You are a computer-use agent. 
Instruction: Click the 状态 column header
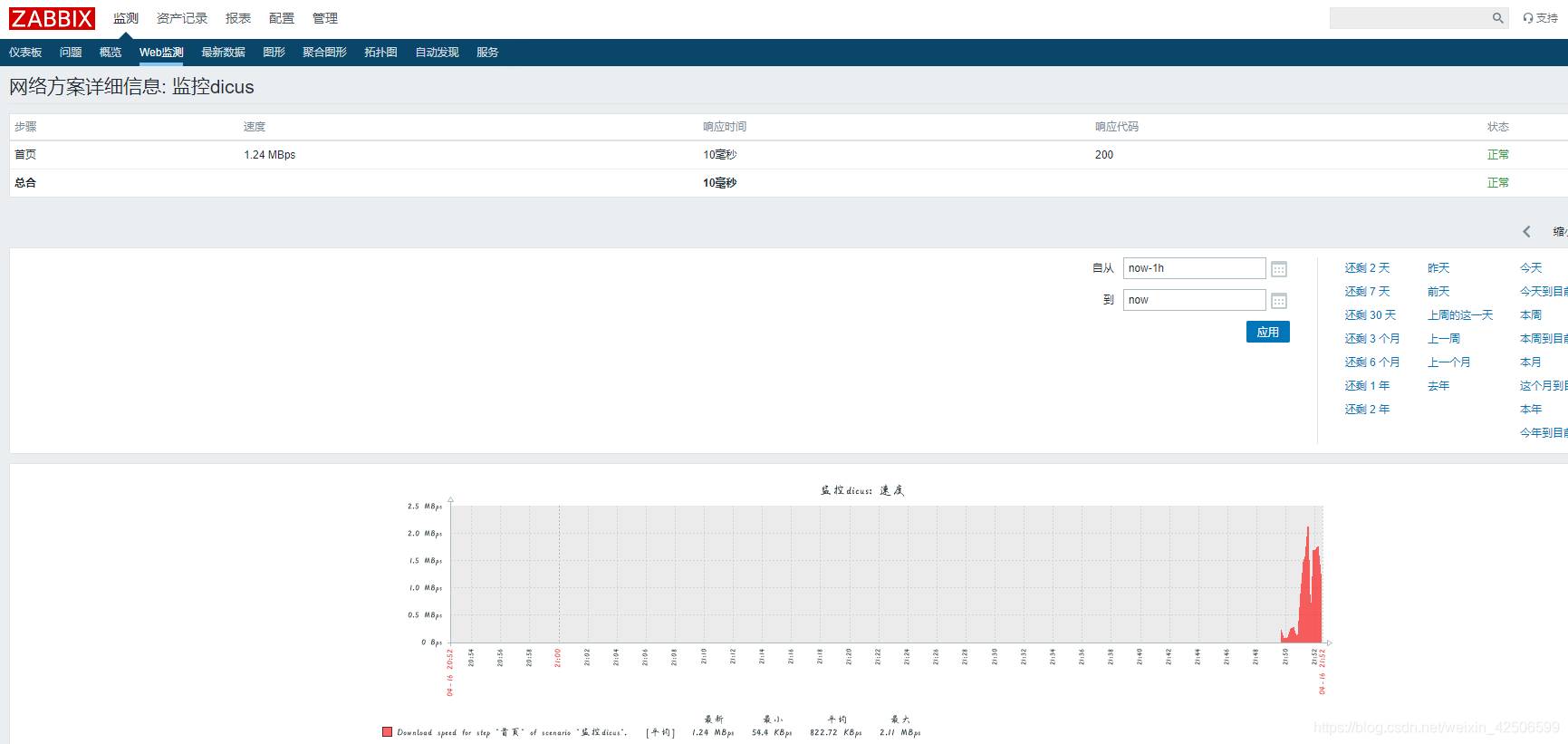(1497, 127)
